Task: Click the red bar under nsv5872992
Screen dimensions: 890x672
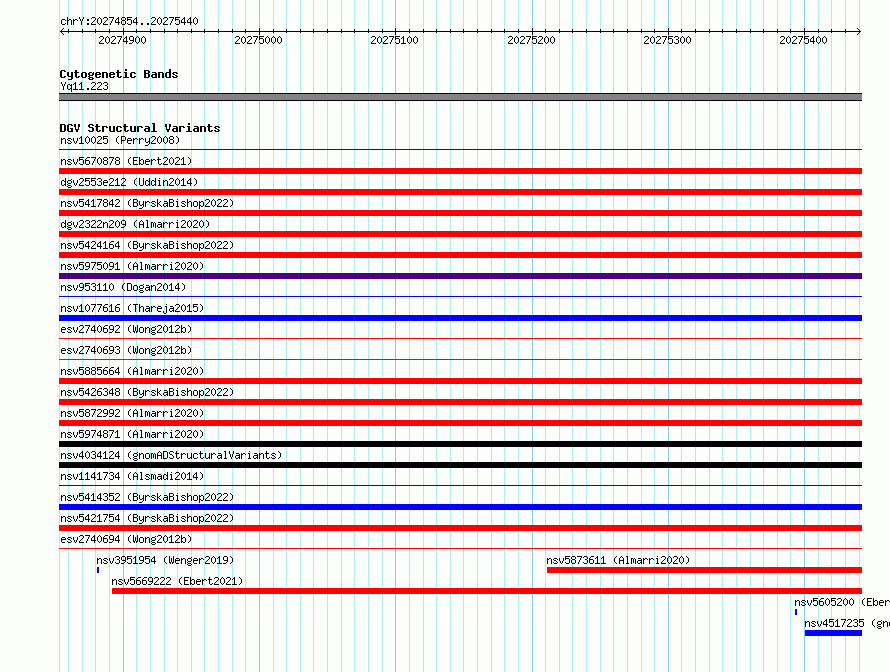Action: 460,423
